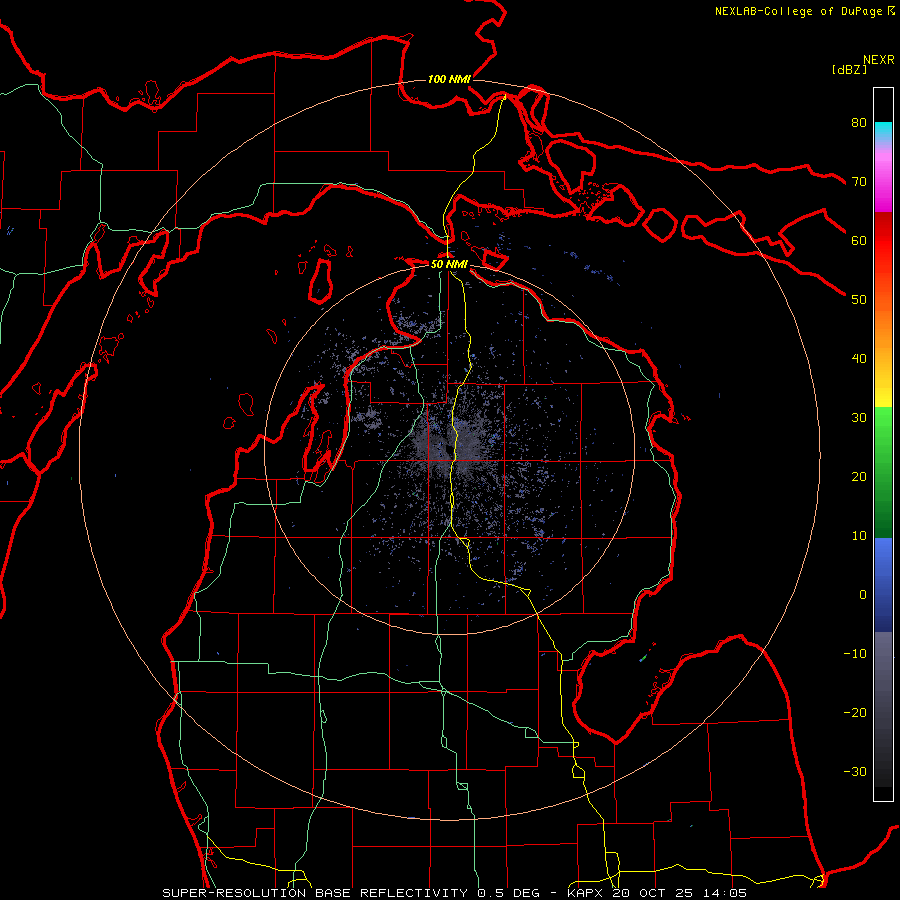Click the 20 OCT 25 14:05 timestamp
The width and height of the screenshot is (900, 900).
[680, 893]
